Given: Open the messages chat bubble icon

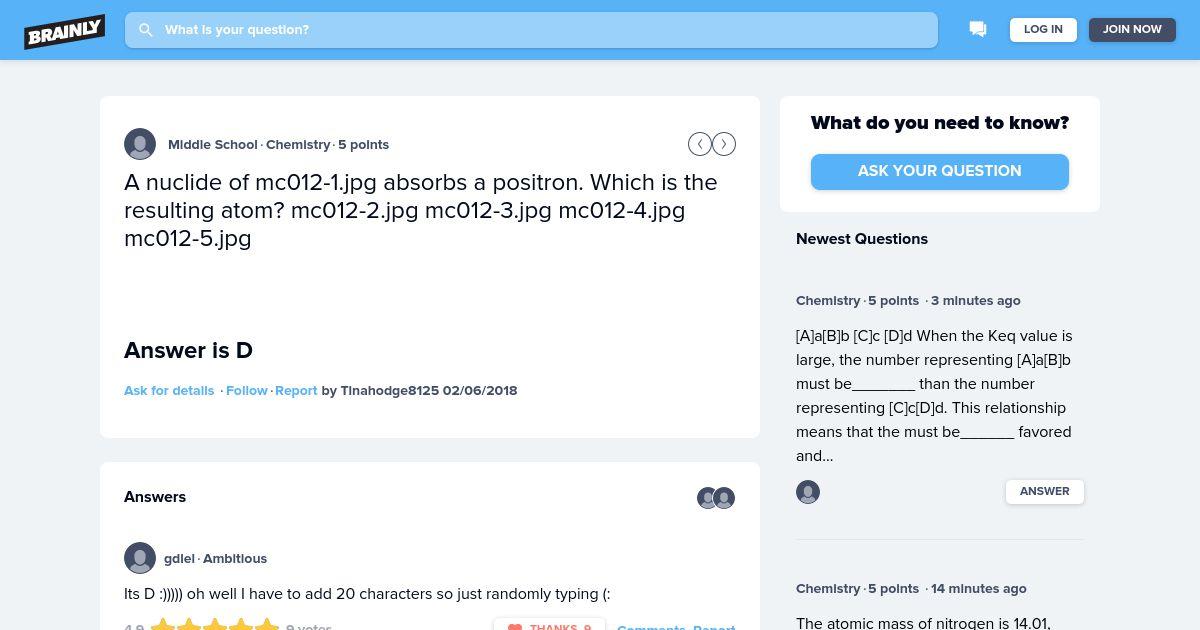Looking at the screenshot, I should [978, 30].
